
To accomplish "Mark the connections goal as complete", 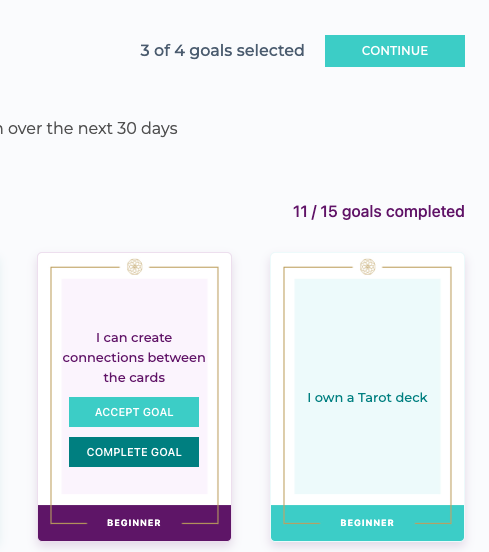I will pyautogui.click(x=134, y=452).
